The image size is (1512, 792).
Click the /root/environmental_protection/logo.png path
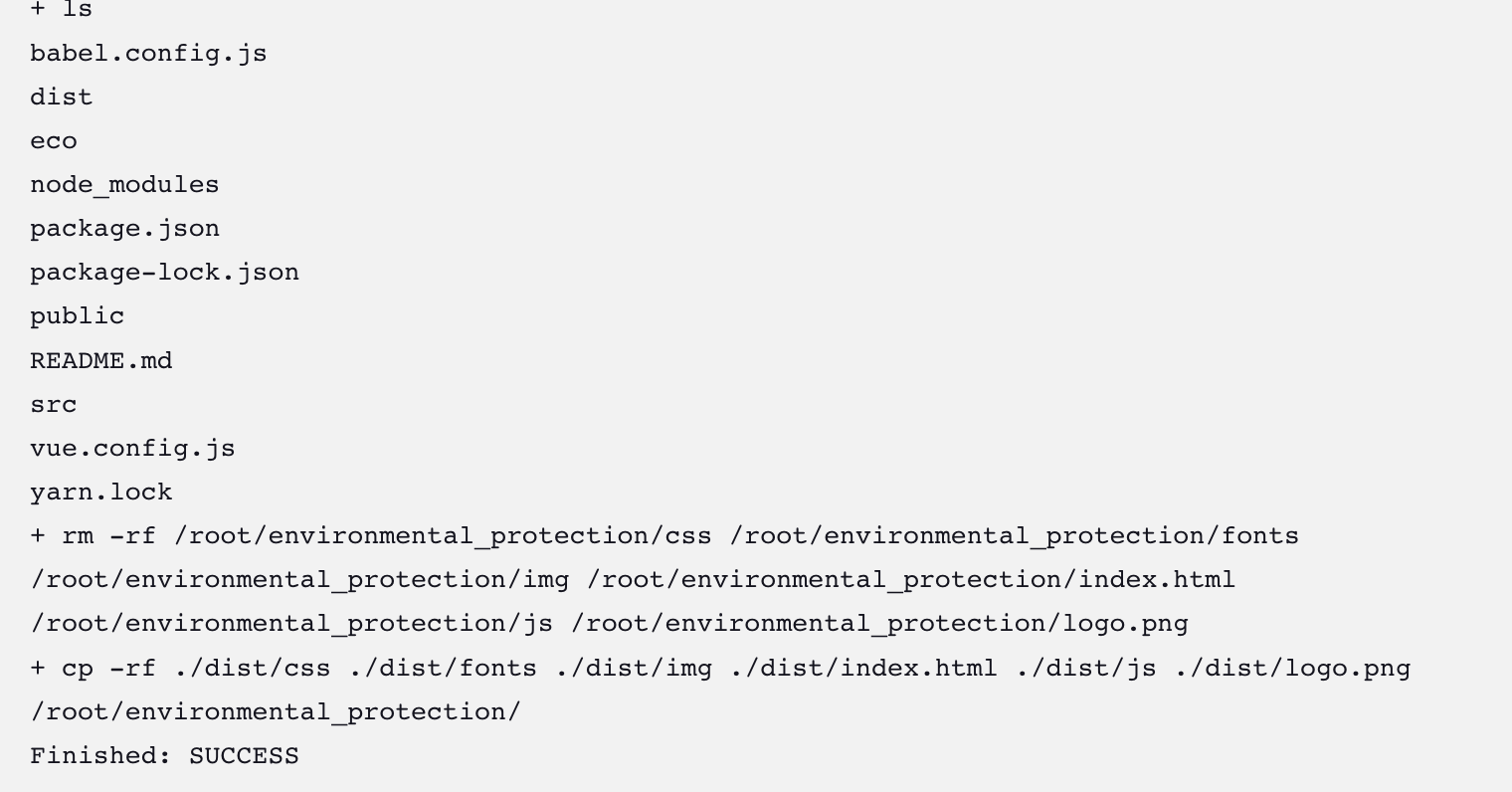click(x=879, y=623)
